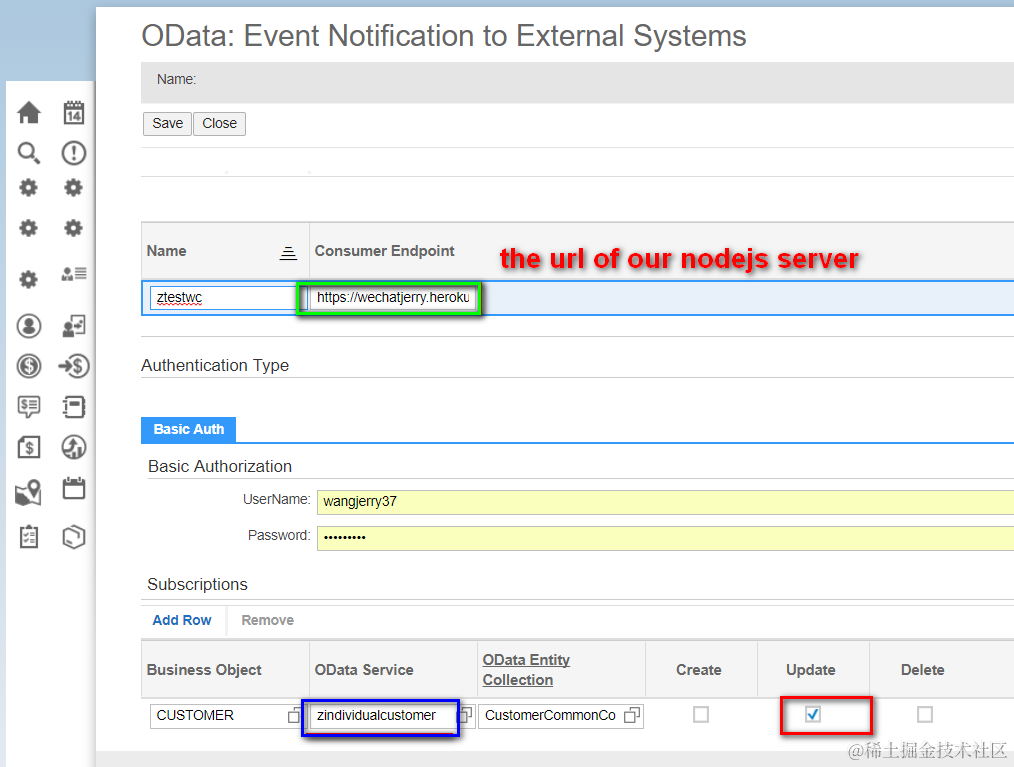
Task: Click the Password field
Action: coord(665,537)
